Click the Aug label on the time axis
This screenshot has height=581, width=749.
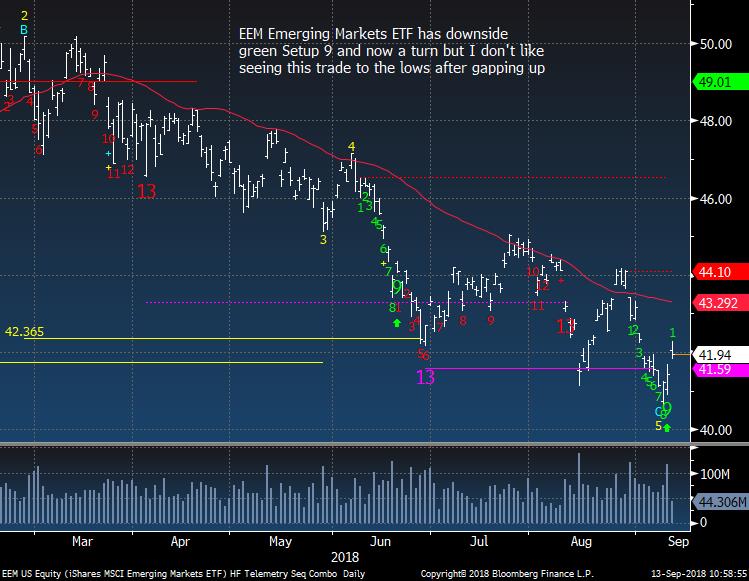click(x=581, y=541)
